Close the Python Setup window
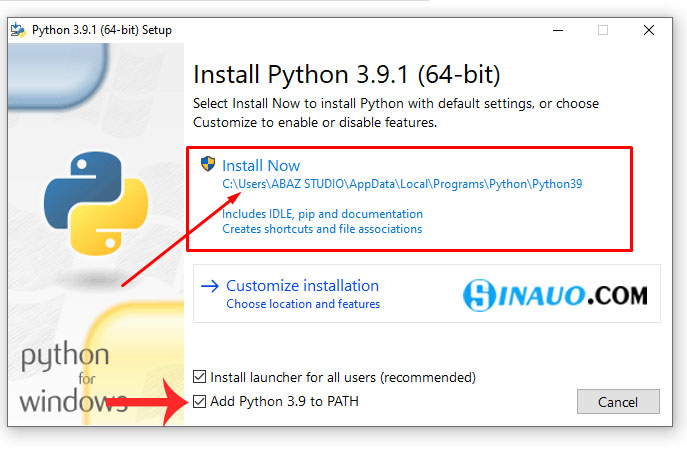The height and width of the screenshot is (464, 687). (649, 30)
